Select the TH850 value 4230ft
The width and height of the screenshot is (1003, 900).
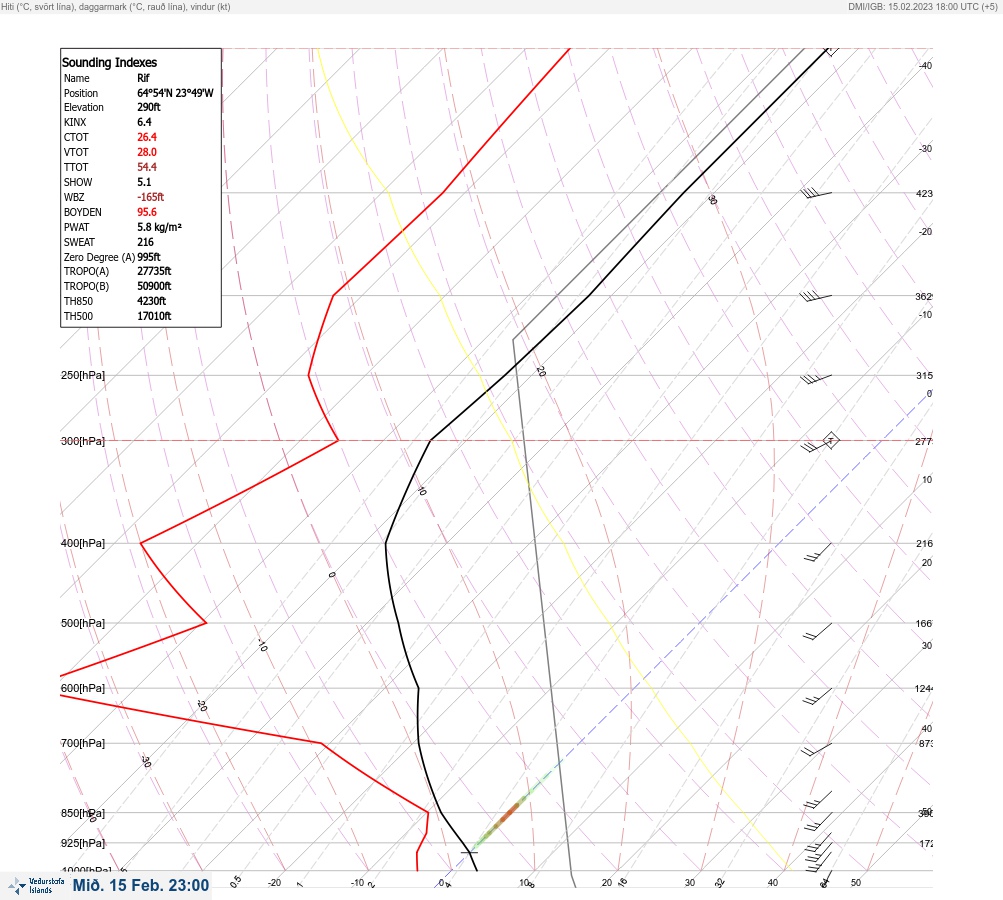click(x=151, y=301)
